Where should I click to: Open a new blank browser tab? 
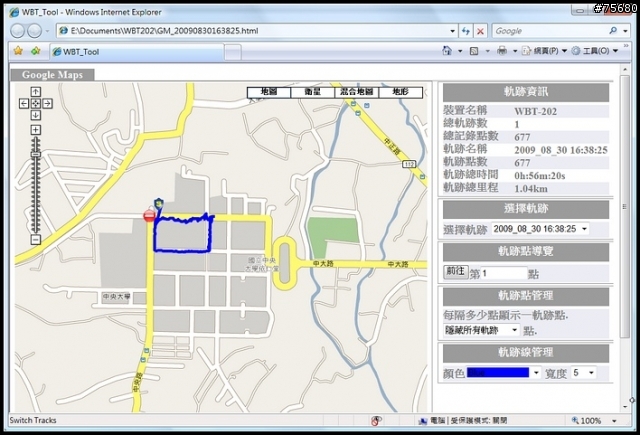coord(233,52)
